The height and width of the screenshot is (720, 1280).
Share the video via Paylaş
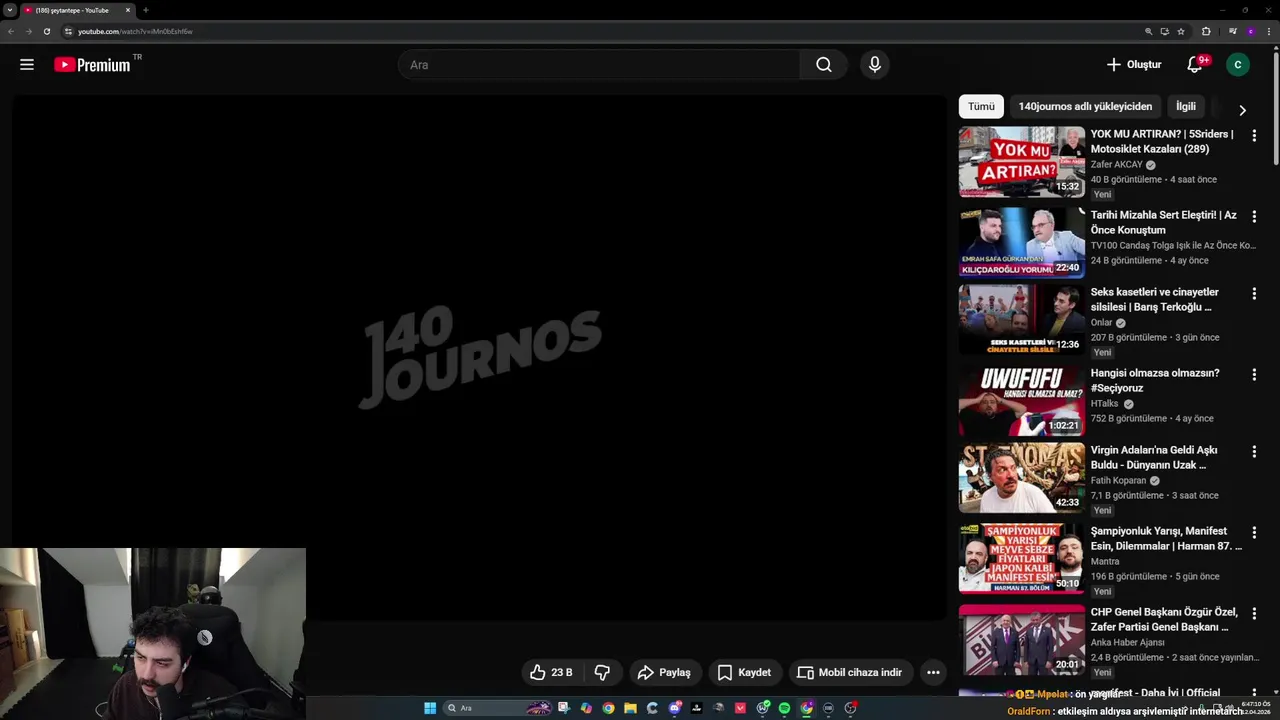665,672
